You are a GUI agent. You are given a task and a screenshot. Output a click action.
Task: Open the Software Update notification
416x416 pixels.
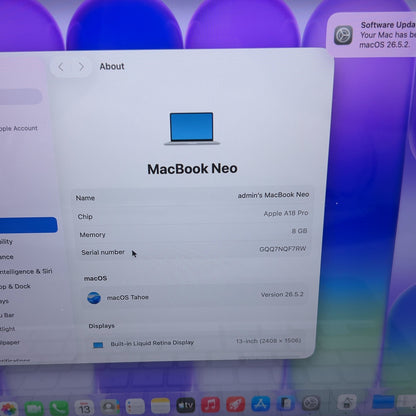371,35
